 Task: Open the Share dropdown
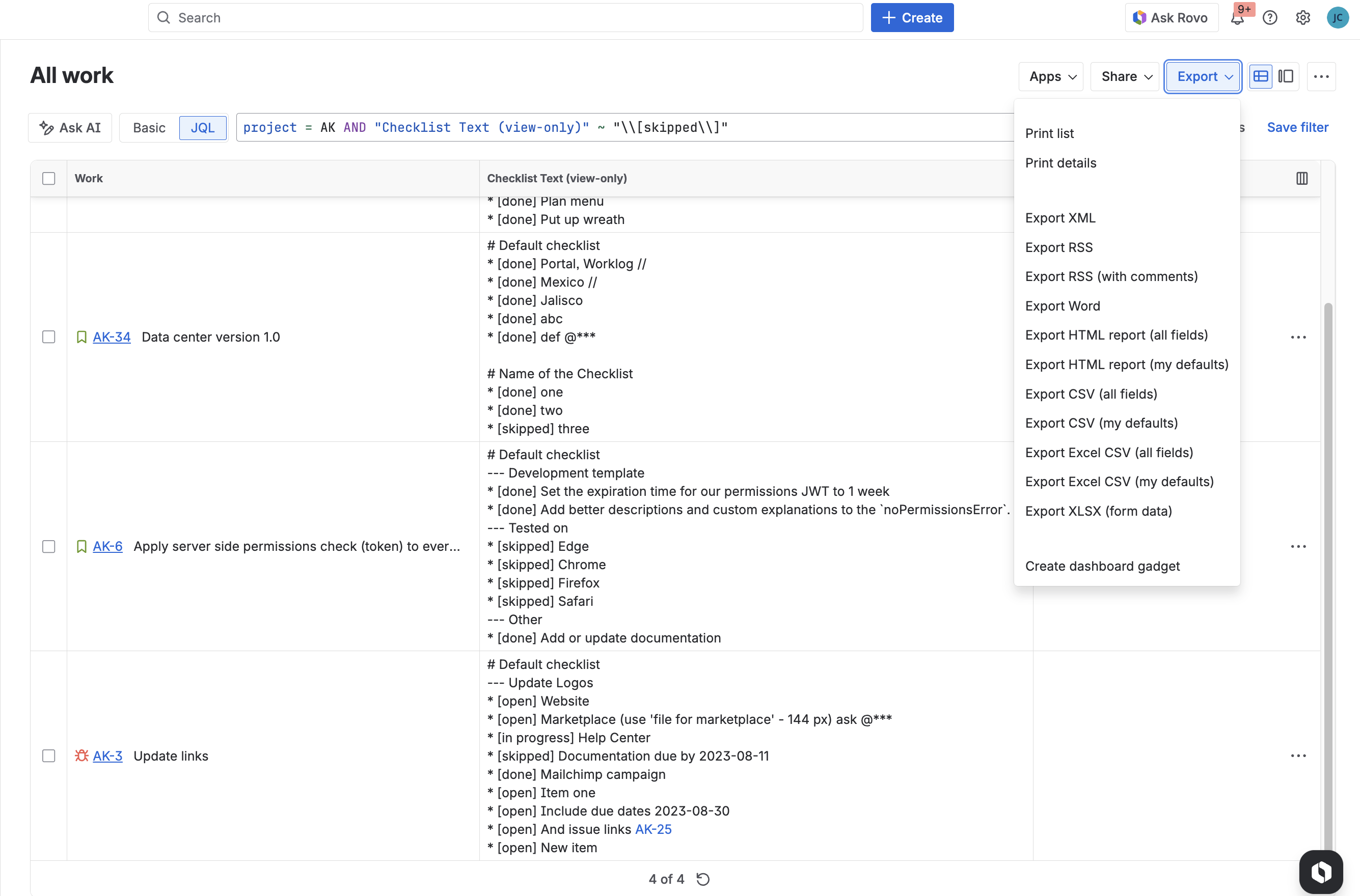click(x=1123, y=76)
